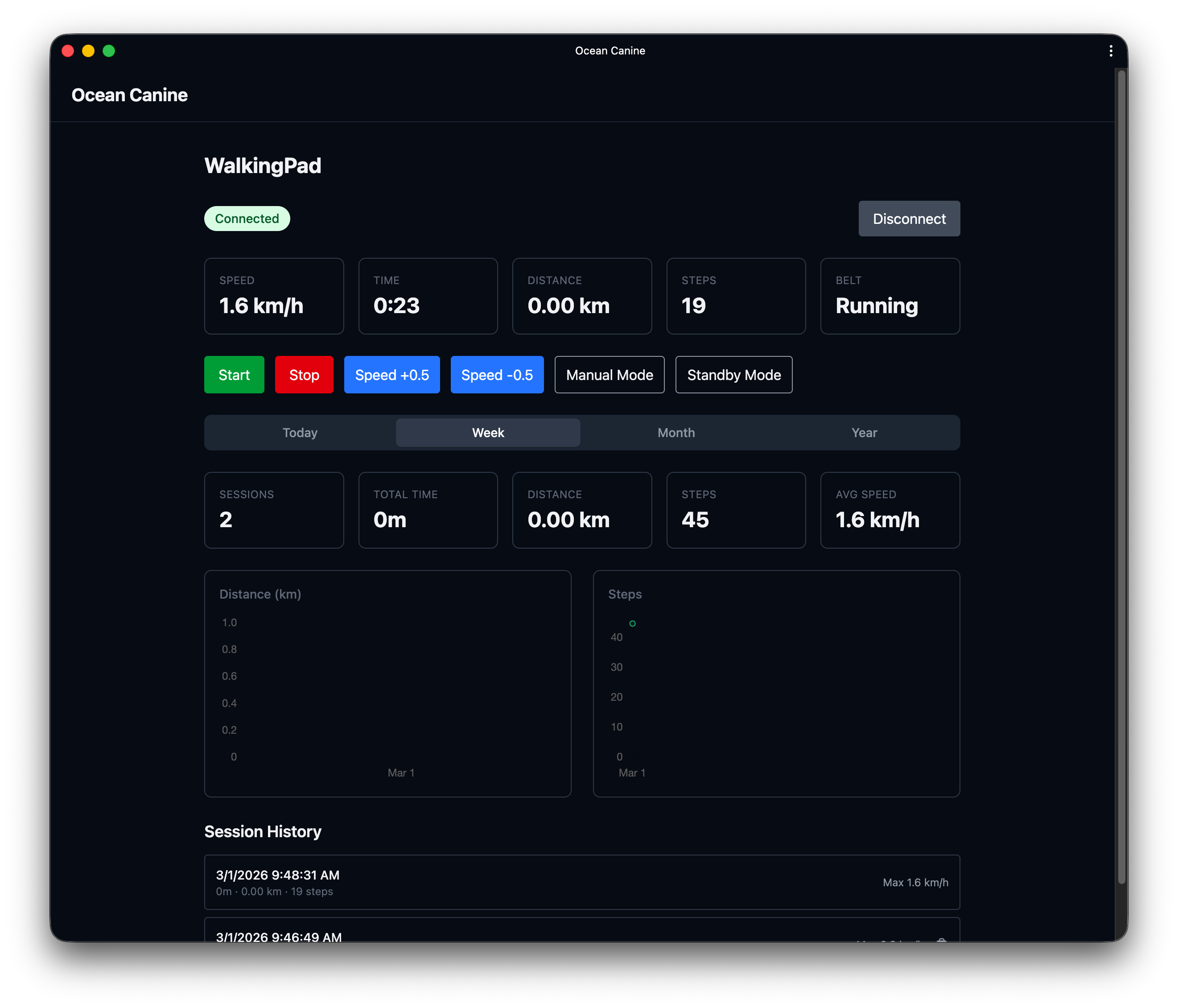Select the Month tab
This screenshot has height=1008, width=1178.
click(676, 433)
